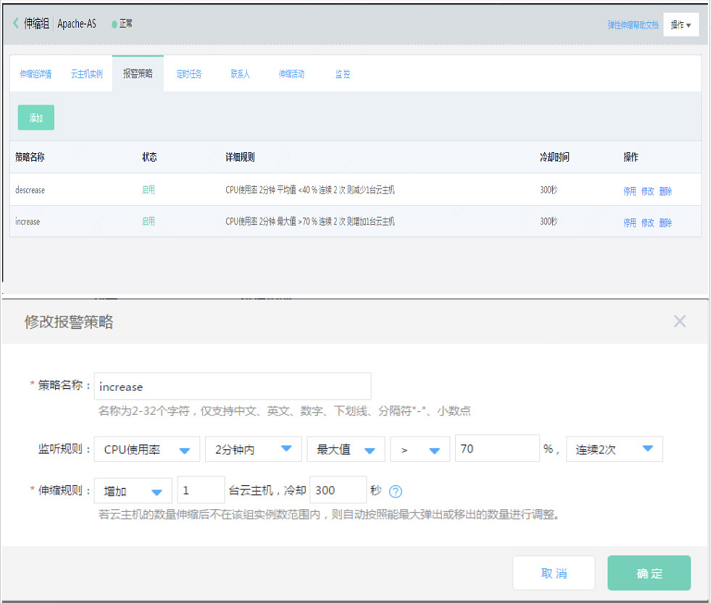Click the 300秒 cooldown in increase row

[x=548, y=221]
